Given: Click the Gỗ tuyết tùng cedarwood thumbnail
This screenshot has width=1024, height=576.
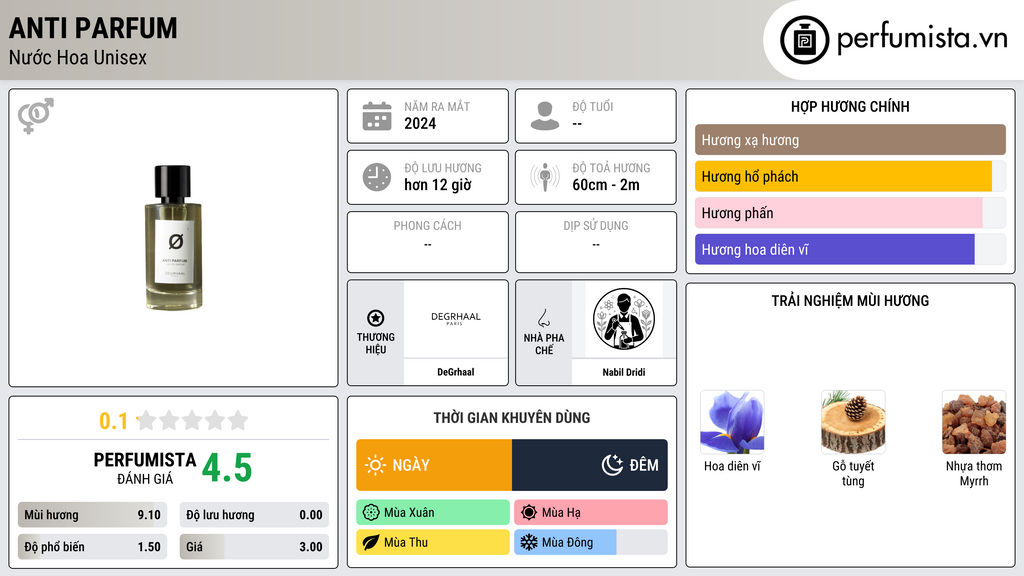Looking at the screenshot, I should pos(853,423).
